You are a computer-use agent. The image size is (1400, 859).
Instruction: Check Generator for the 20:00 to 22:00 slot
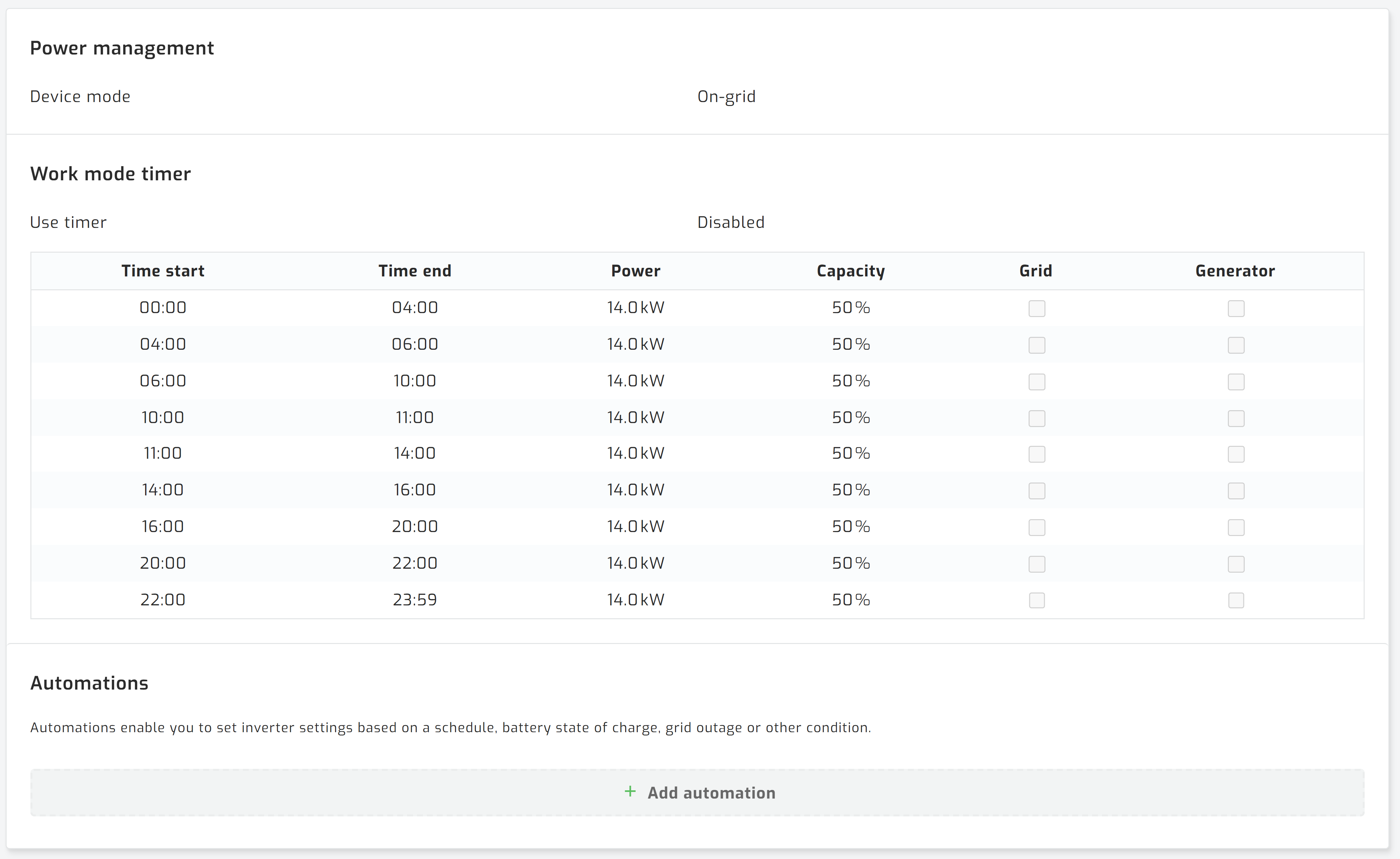1236,564
